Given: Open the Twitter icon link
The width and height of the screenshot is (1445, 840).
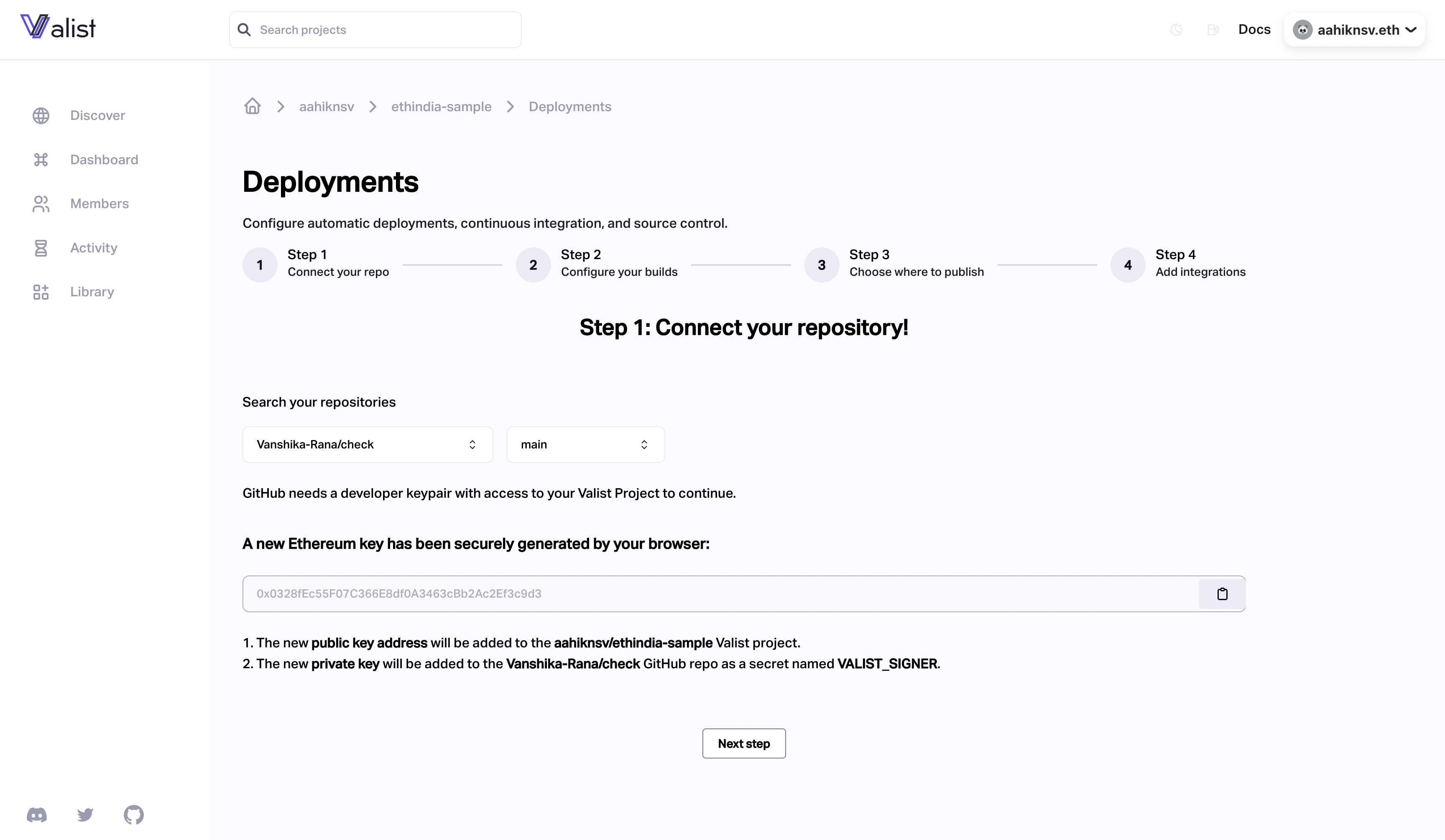Looking at the screenshot, I should [x=85, y=815].
